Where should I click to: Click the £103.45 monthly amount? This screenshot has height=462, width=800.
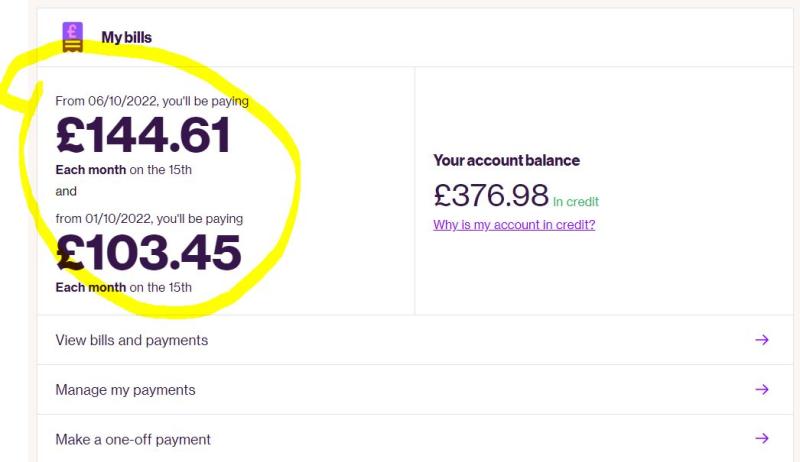click(148, 252)
